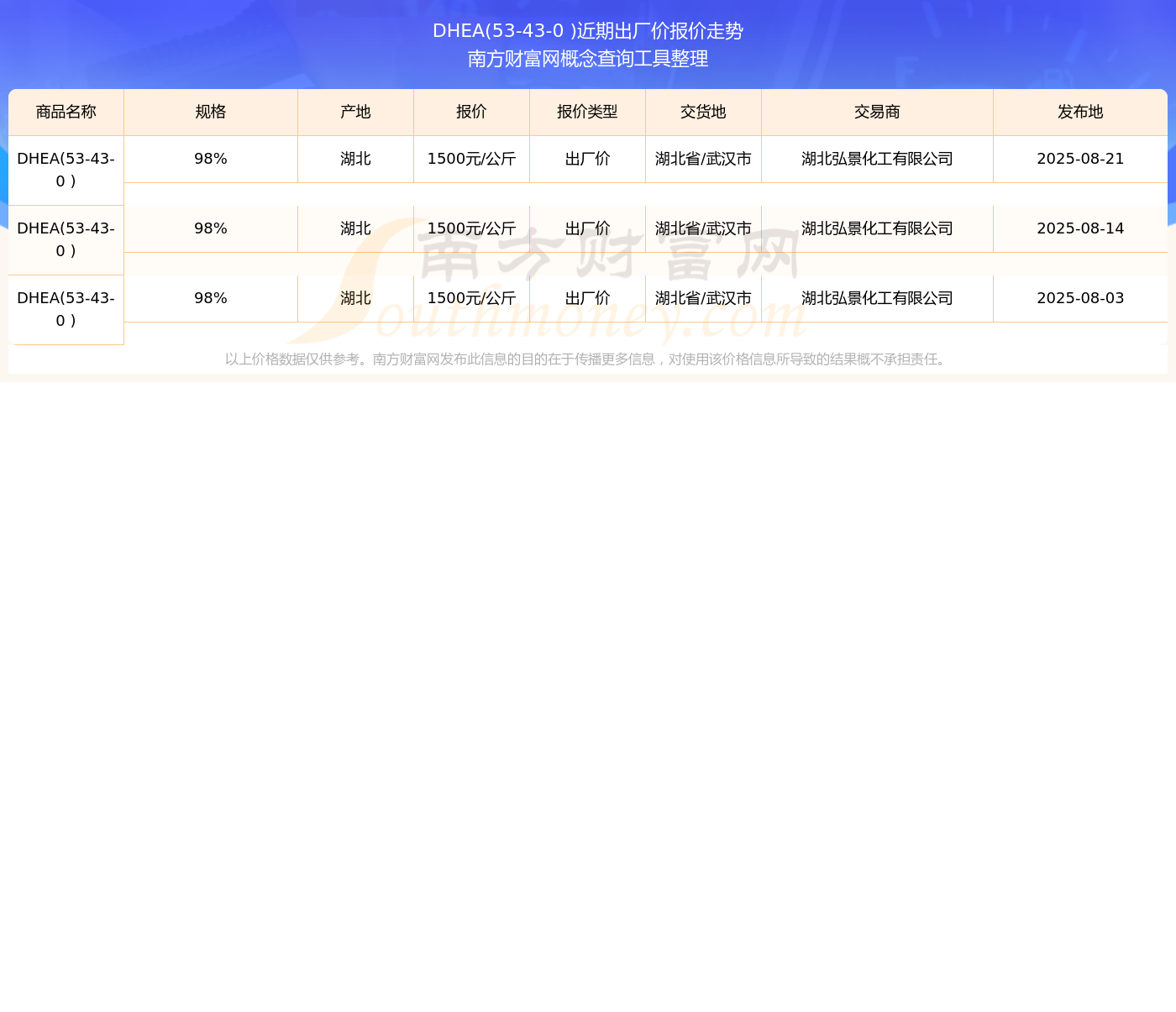This screenshot has height=1012, width=1176.
Task: Click the 98% spec in 2025-08-03 row
Action: coord(211,298)
